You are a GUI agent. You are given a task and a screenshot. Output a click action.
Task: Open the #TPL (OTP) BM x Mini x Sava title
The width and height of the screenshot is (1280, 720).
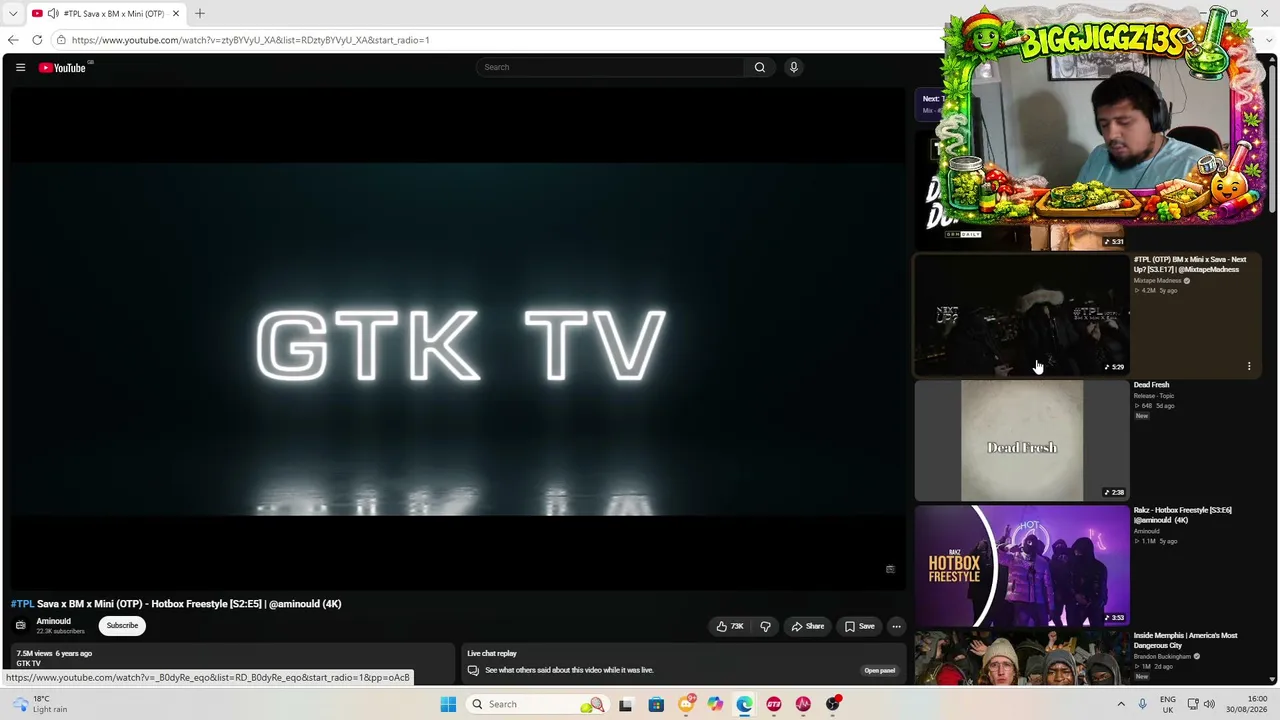tap(1190, 264)
